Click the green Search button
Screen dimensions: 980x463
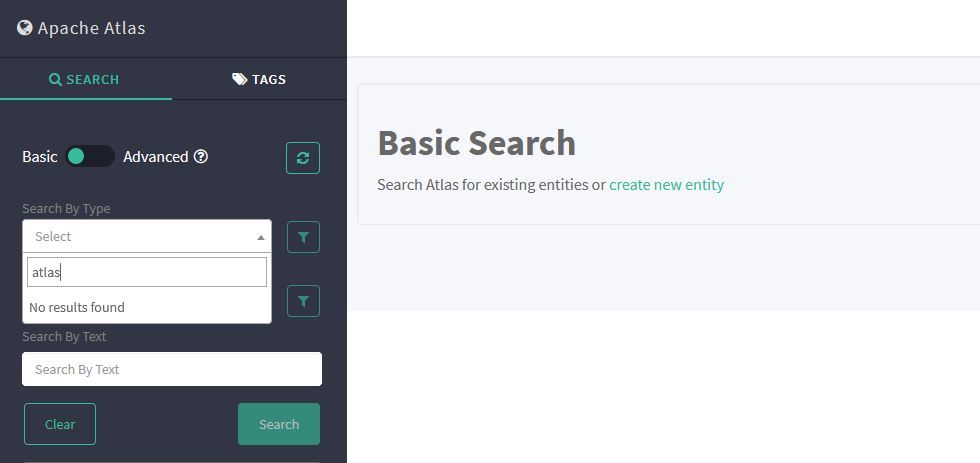click(279, 424)
